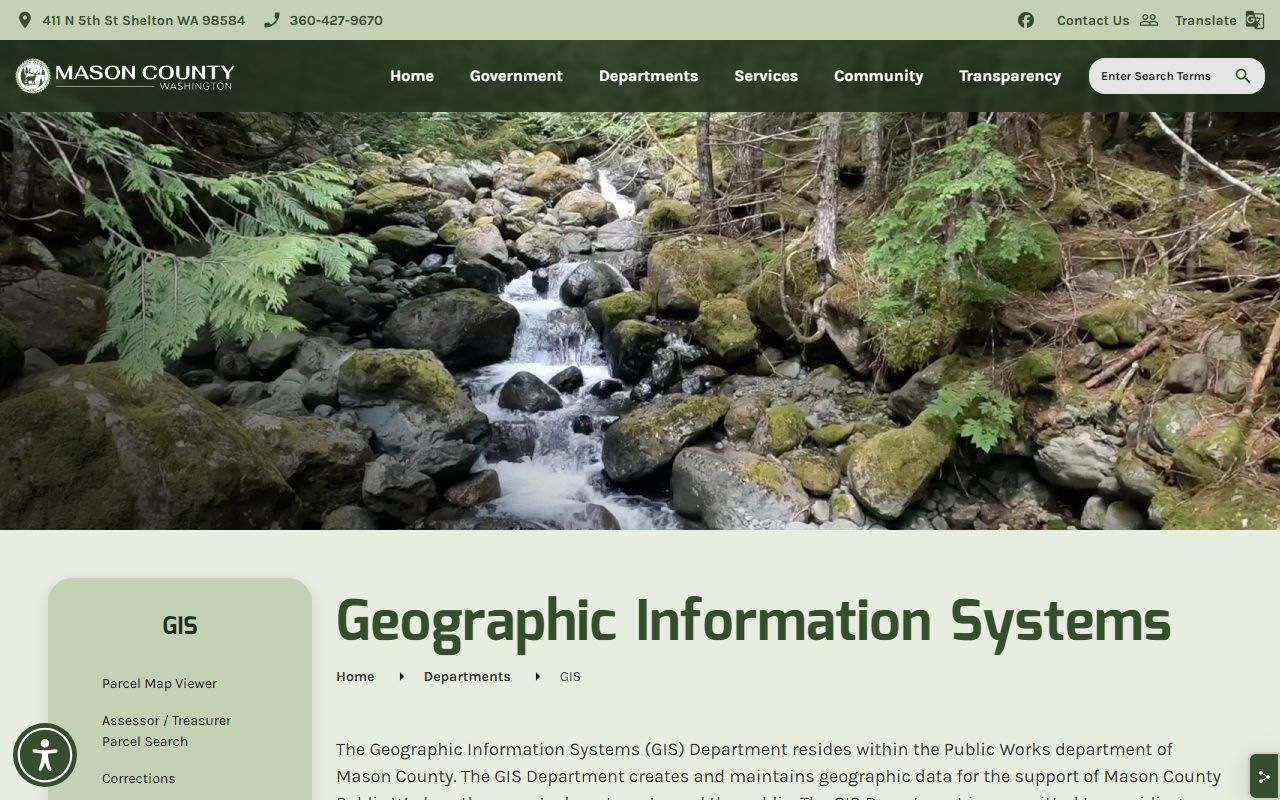Image resolution: width=1280 pixels, height=800 pixels.
Task: Click the GIS sidebar heading
Action: 180,626
